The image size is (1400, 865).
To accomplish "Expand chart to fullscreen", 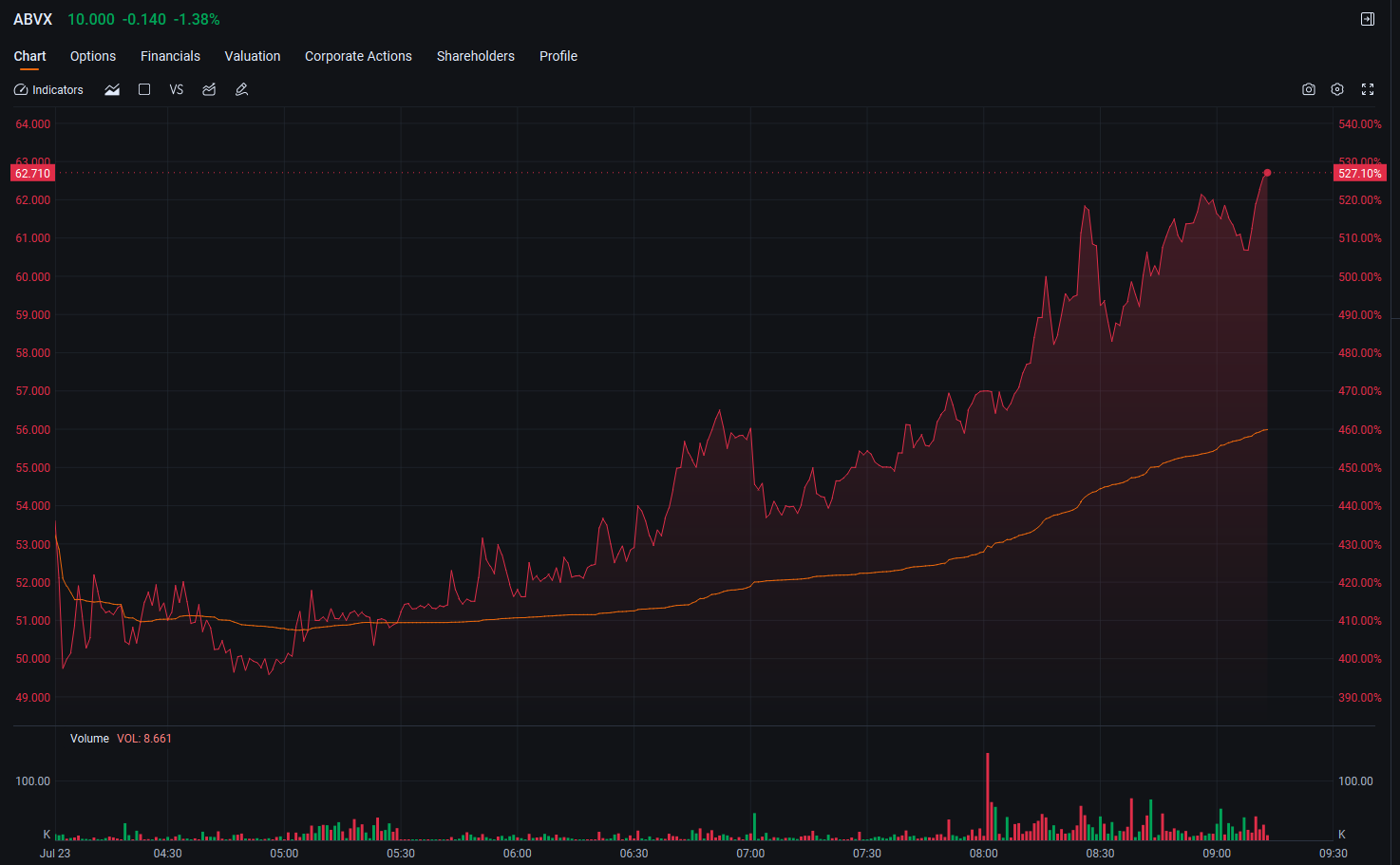I will pyautogui.click(x=1368, y=89).
